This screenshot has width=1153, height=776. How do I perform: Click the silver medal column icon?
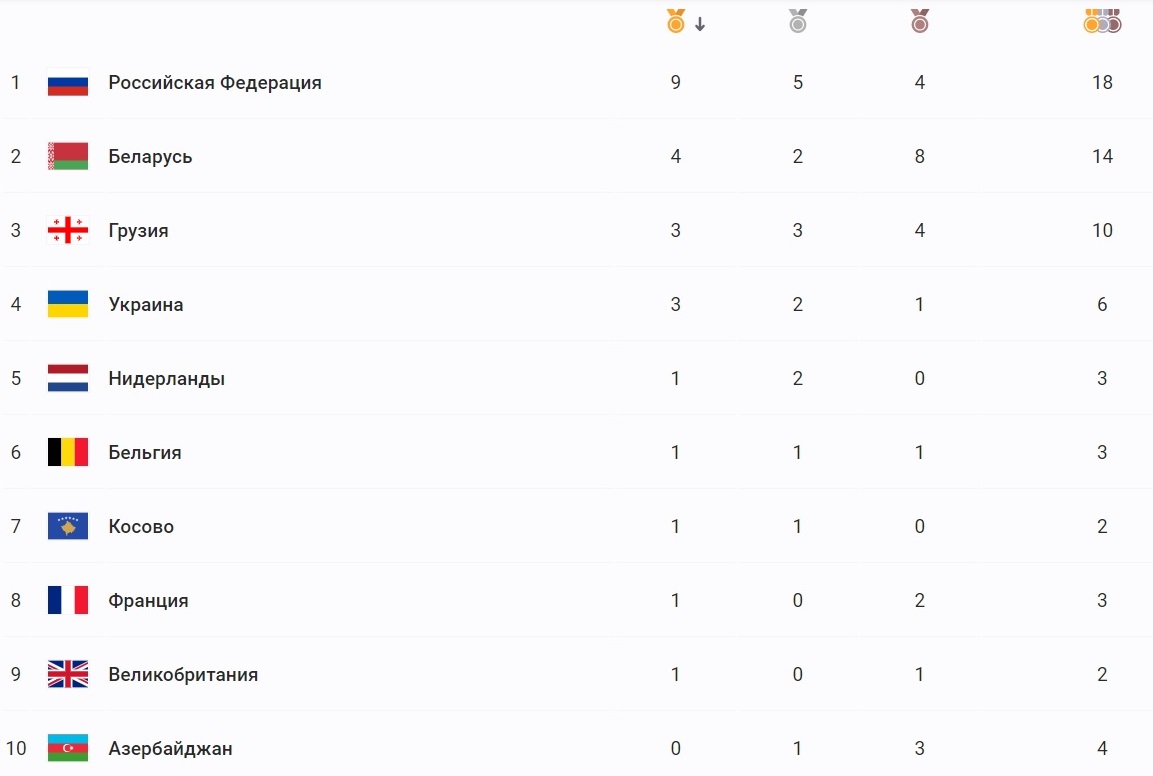pyautogui.click(x=797, y=21)
